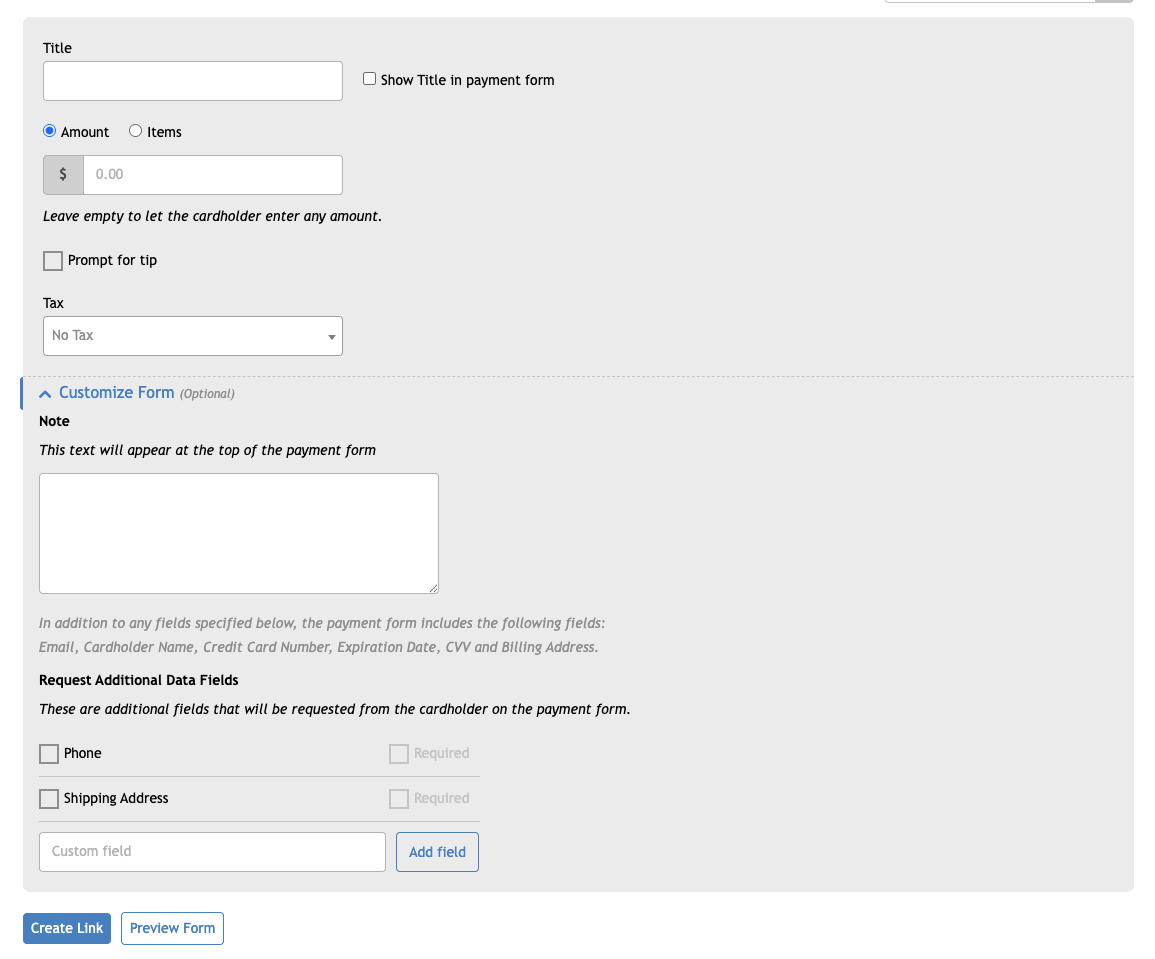Click the Customize Form collapse chevron icon
The height and width of the screenshot is (959, 1155).
pos(45,394)
